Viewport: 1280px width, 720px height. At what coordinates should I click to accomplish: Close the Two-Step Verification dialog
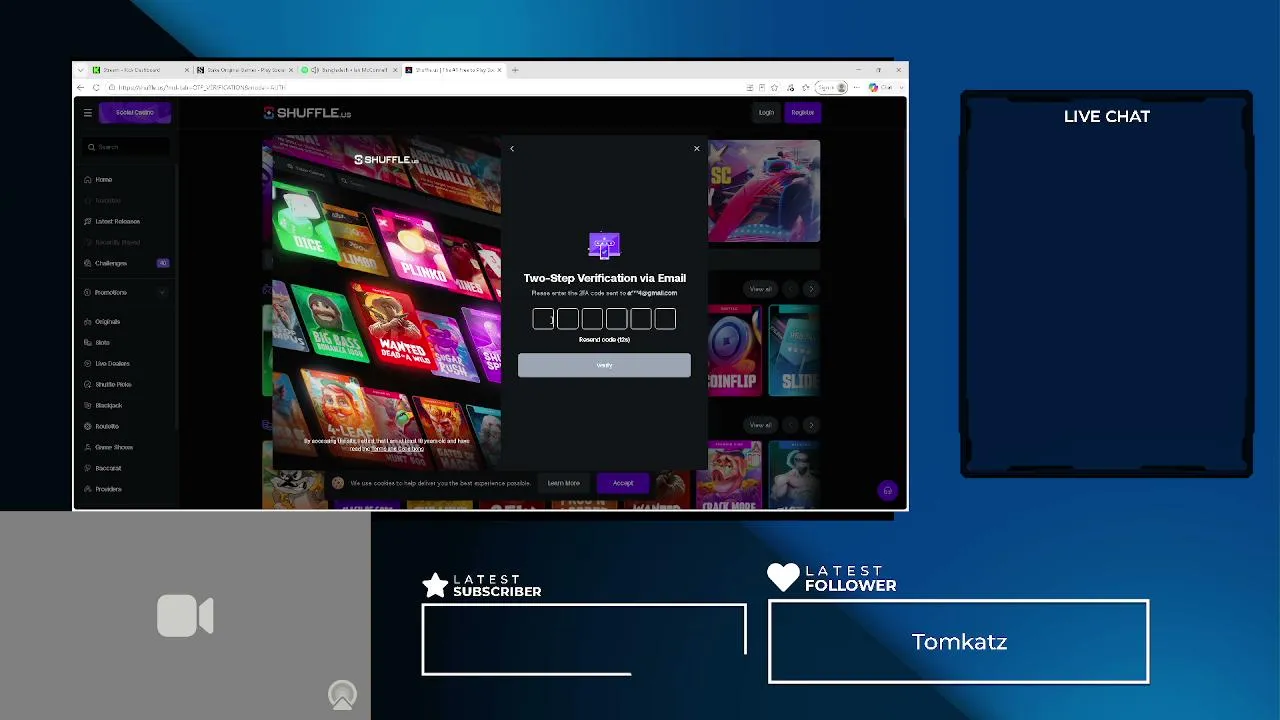tap(697, 149)
